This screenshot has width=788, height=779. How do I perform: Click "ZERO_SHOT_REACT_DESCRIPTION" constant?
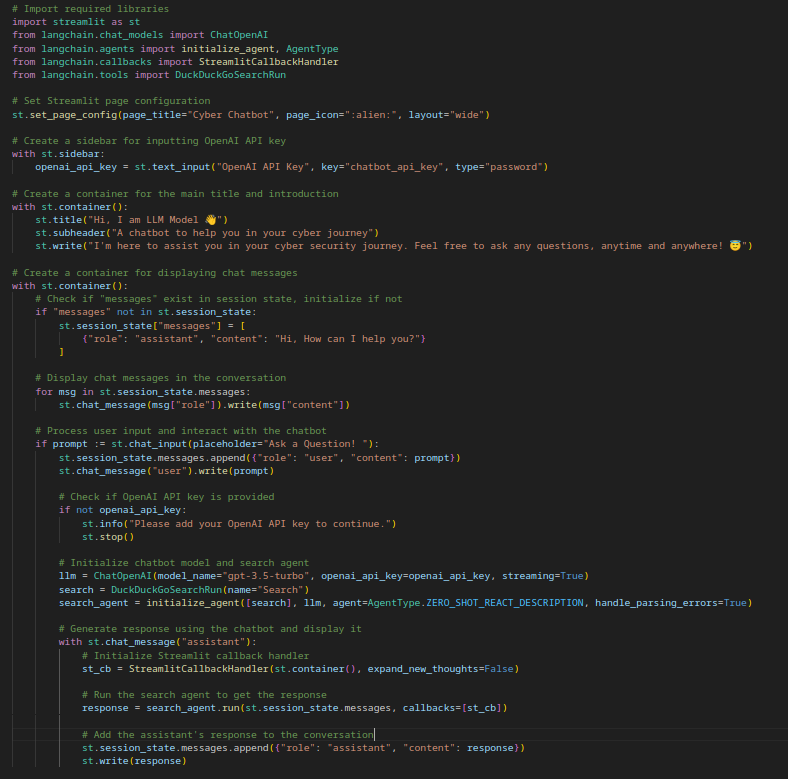pyautogui.click(x=505, y=603)
